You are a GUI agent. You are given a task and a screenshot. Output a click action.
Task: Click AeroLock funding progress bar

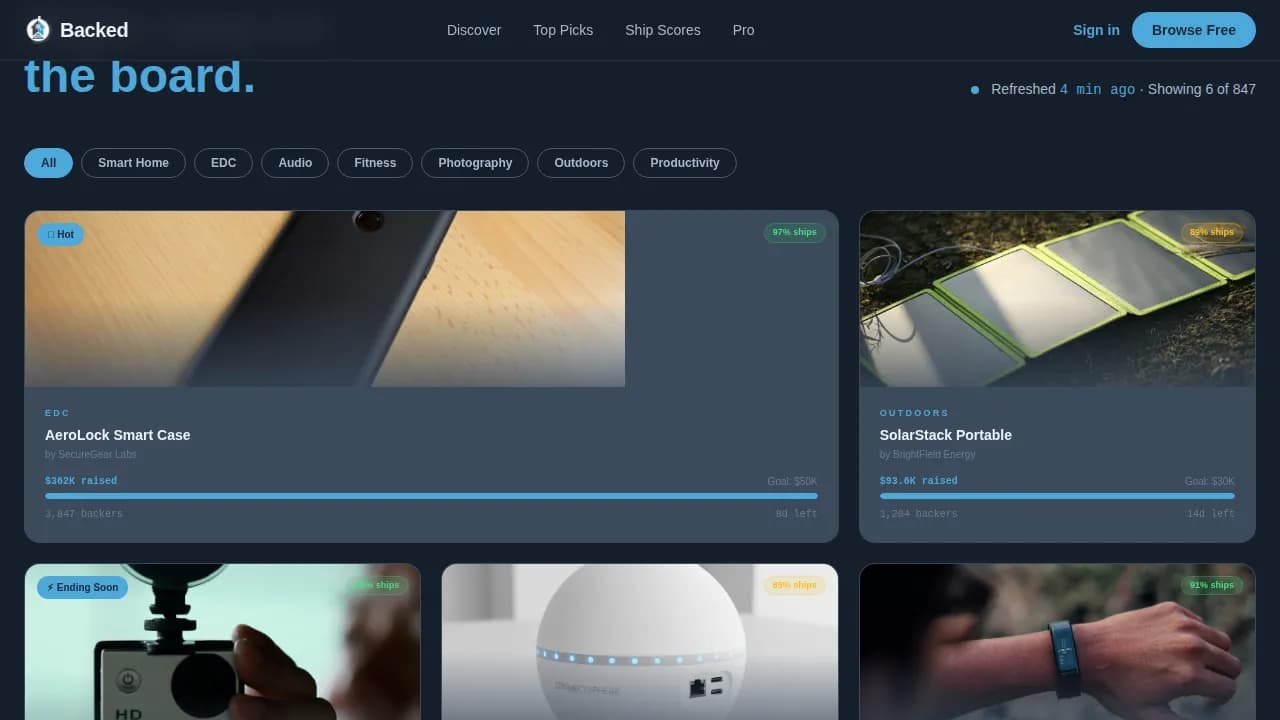pos(431,496)
